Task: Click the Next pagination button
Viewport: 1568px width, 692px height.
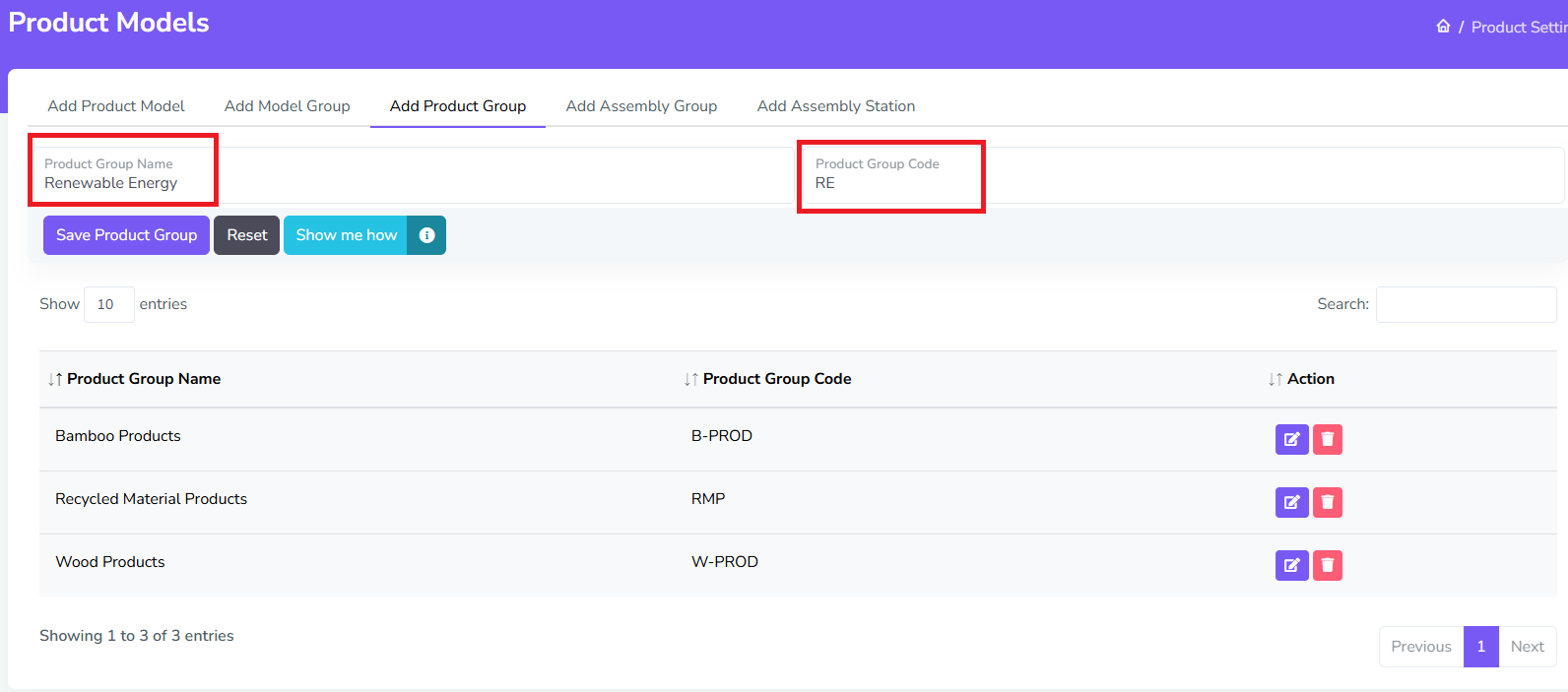Action: (1527, 647)
